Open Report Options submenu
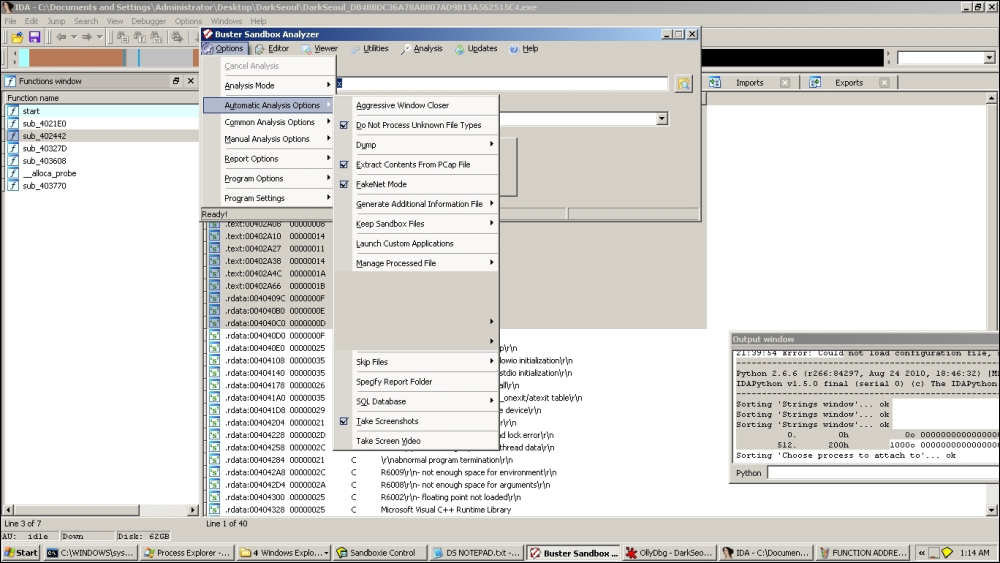Screen dimensions: 1000x563 pos(269,159)
